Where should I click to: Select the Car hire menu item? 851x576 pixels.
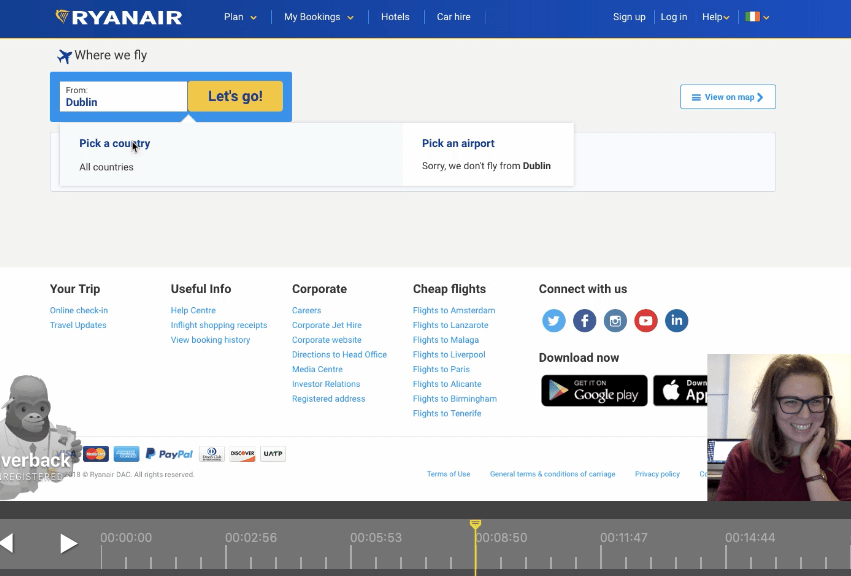(x=453, y=17)
